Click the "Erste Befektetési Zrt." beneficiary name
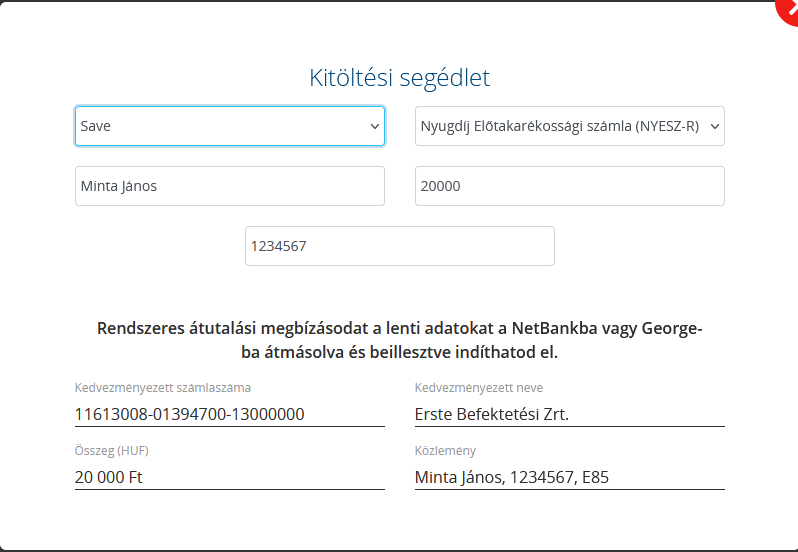798x552 pixels. (492, 414)
